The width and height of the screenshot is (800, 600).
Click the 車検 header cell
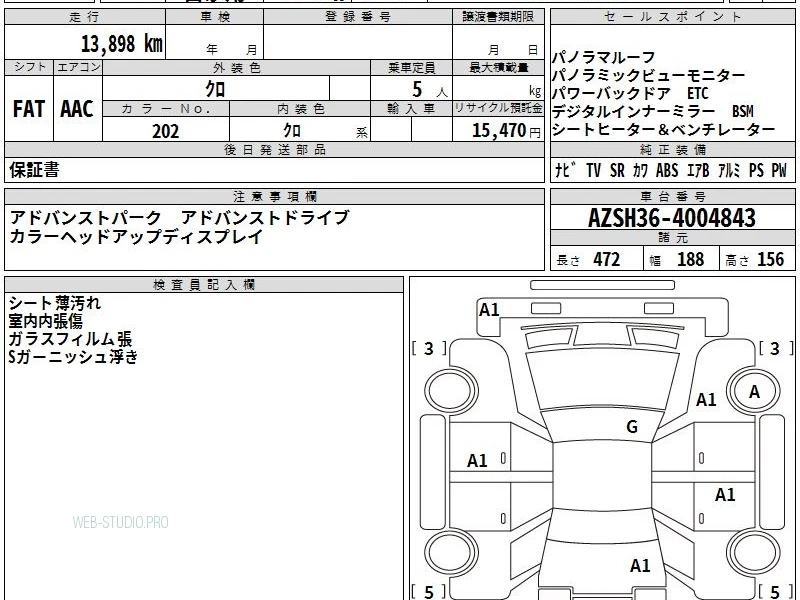pos(215,17)
